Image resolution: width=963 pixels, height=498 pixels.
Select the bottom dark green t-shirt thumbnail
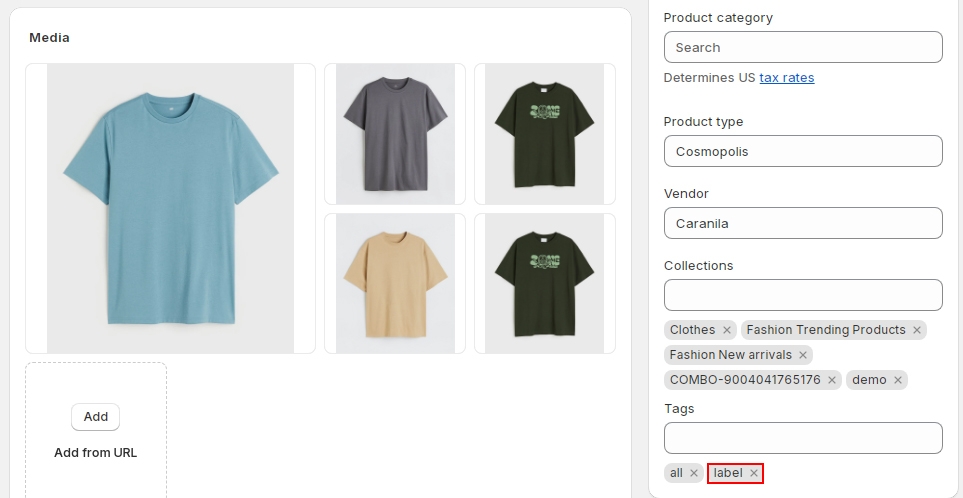pos(544,283)
